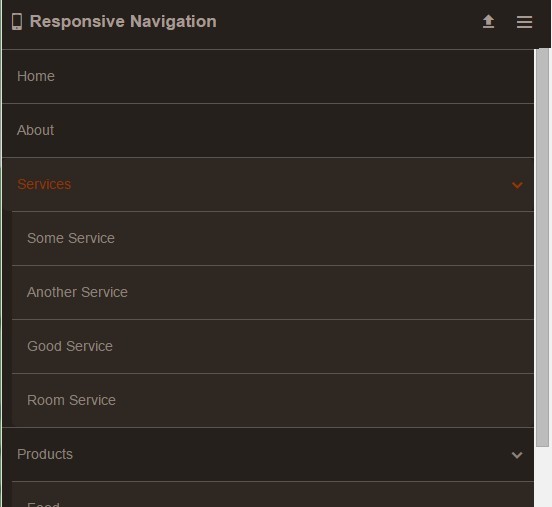The width and height of the screenshot is (552, 507).
Task: Select the Products menu item
Action: [x=268, y=455]
